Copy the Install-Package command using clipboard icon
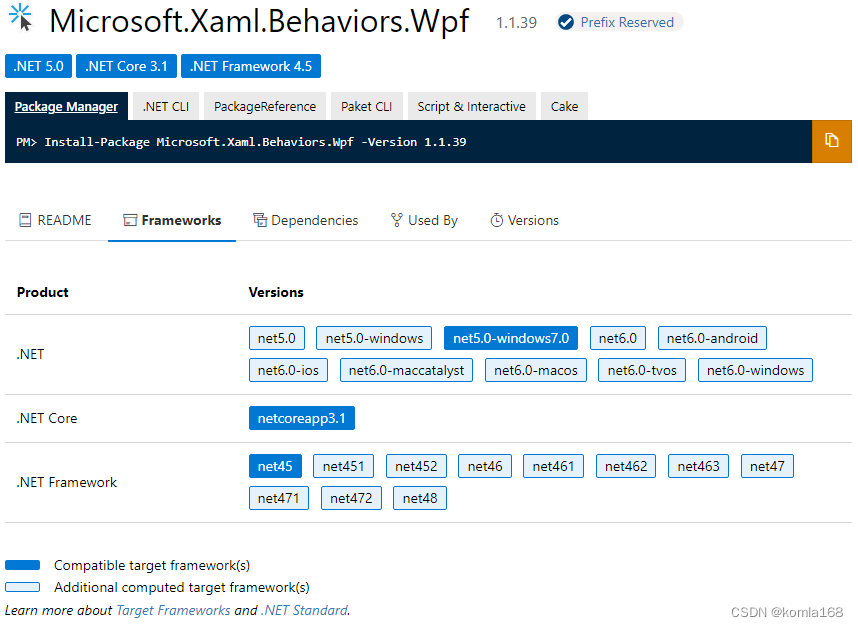Image resolution: width=858 pixels, height=627 pixels. point(833,141)
